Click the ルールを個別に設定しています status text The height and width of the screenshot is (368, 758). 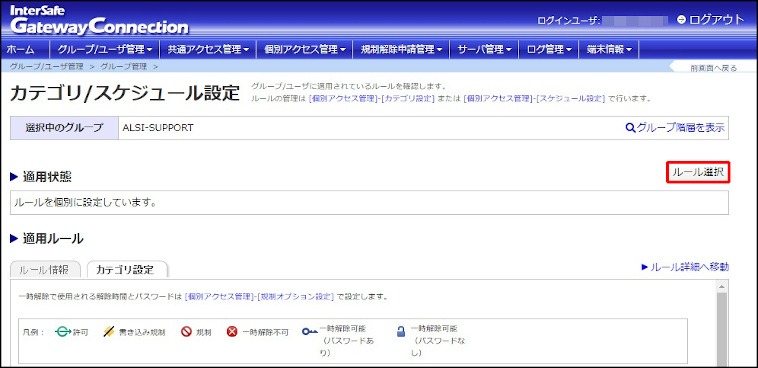[x=85, y=203]
